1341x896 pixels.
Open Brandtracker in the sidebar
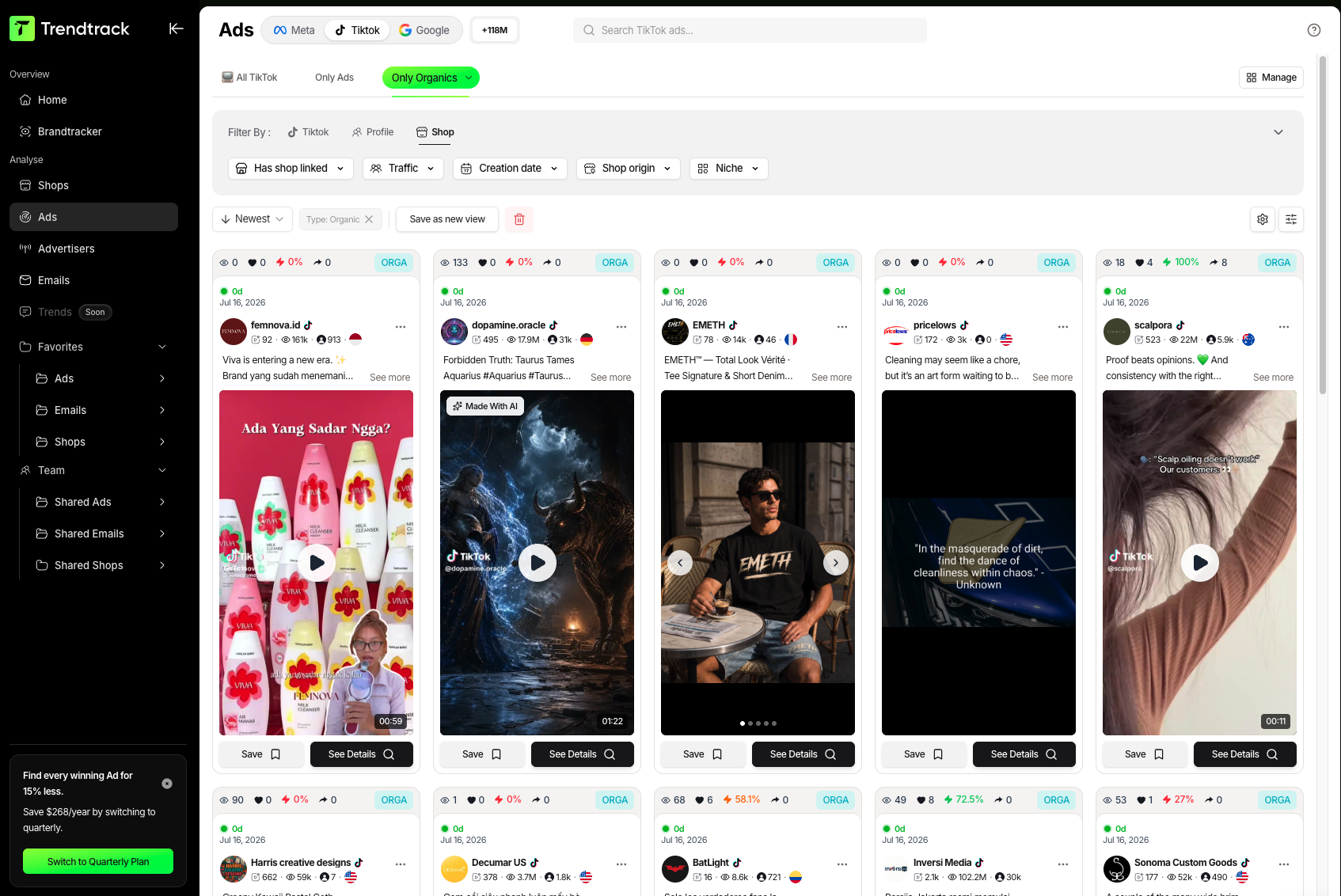point(93,131)
